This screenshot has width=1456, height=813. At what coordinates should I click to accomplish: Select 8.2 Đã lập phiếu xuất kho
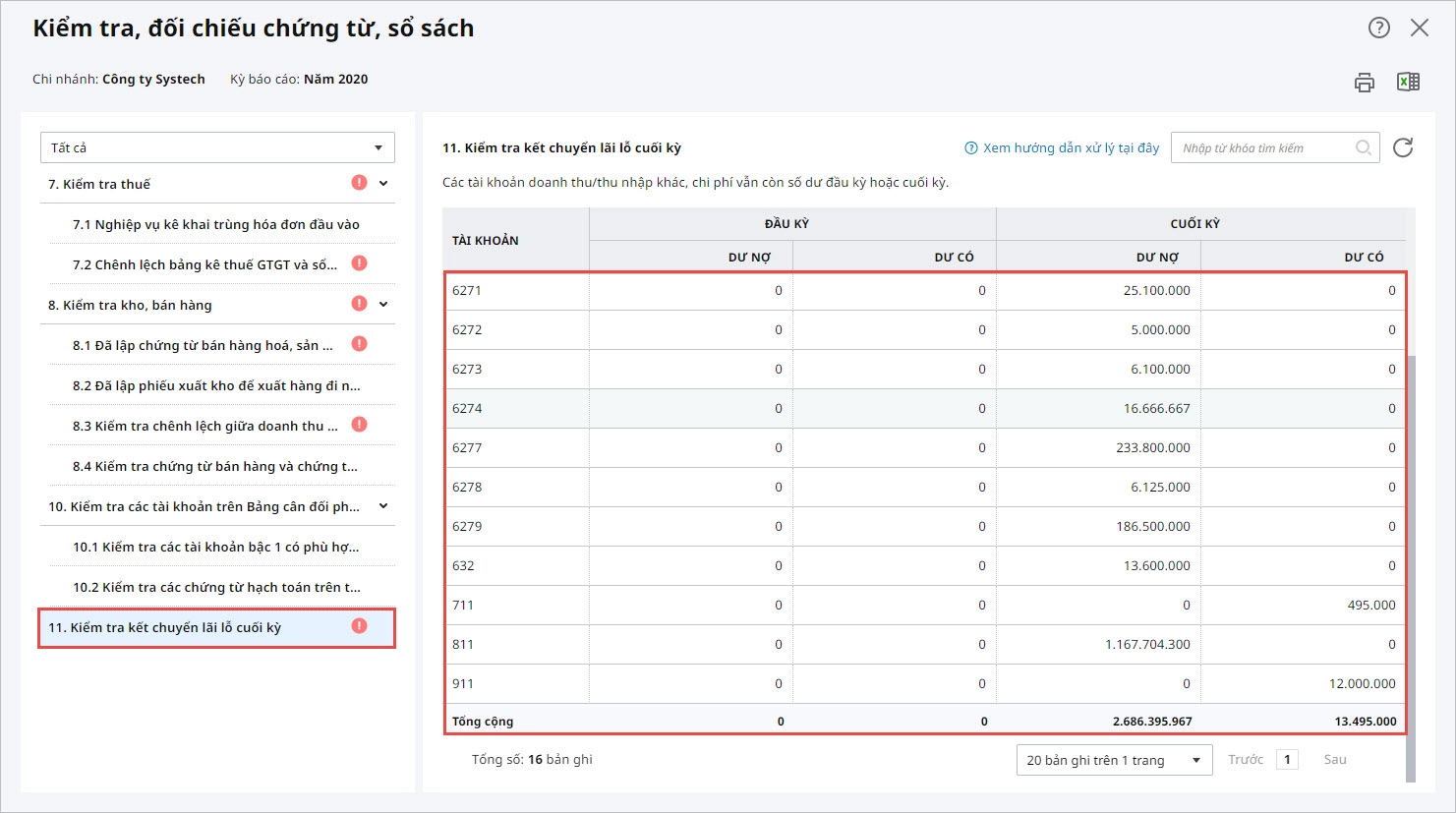(x=222, y=385)
